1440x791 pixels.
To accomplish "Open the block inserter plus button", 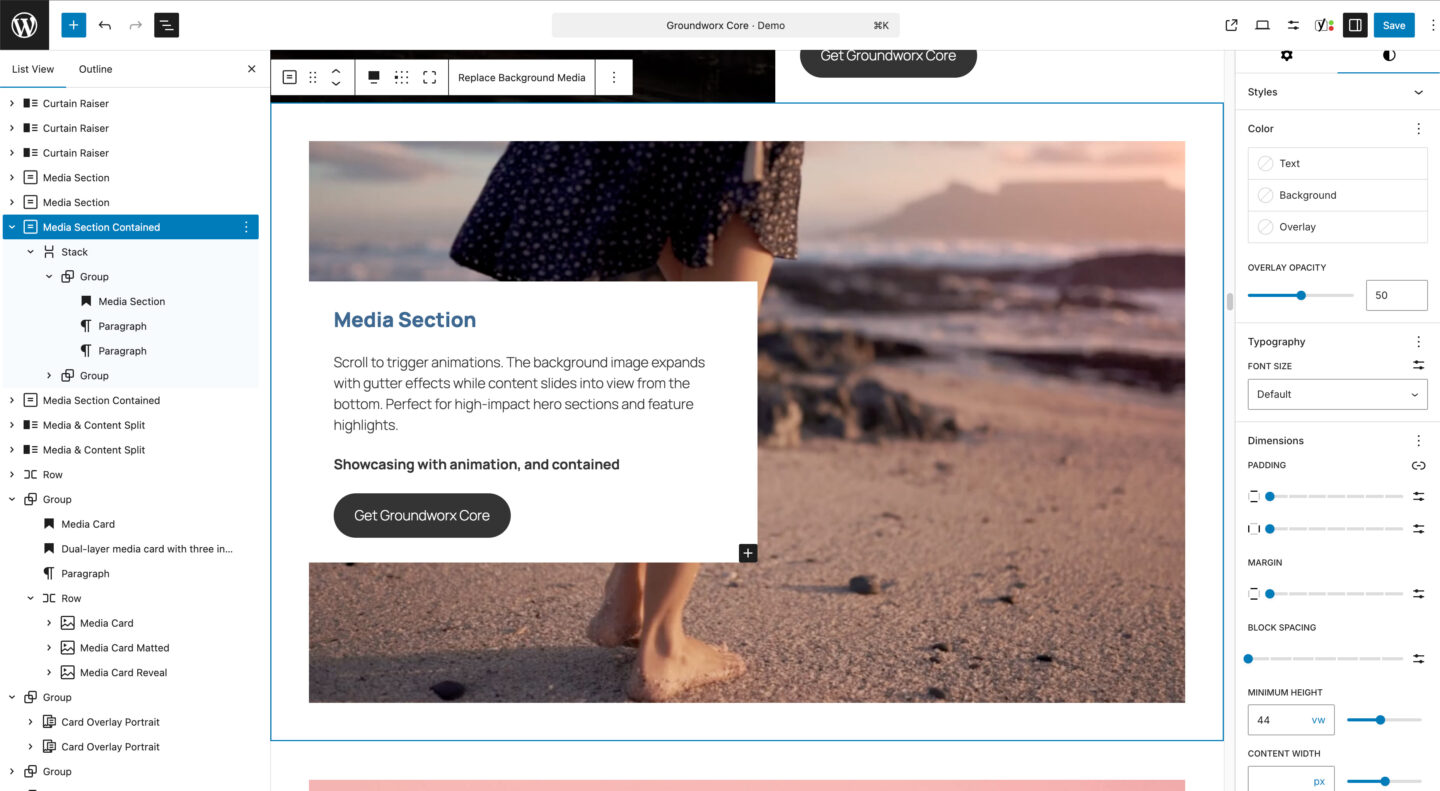I will click(73, 25).
